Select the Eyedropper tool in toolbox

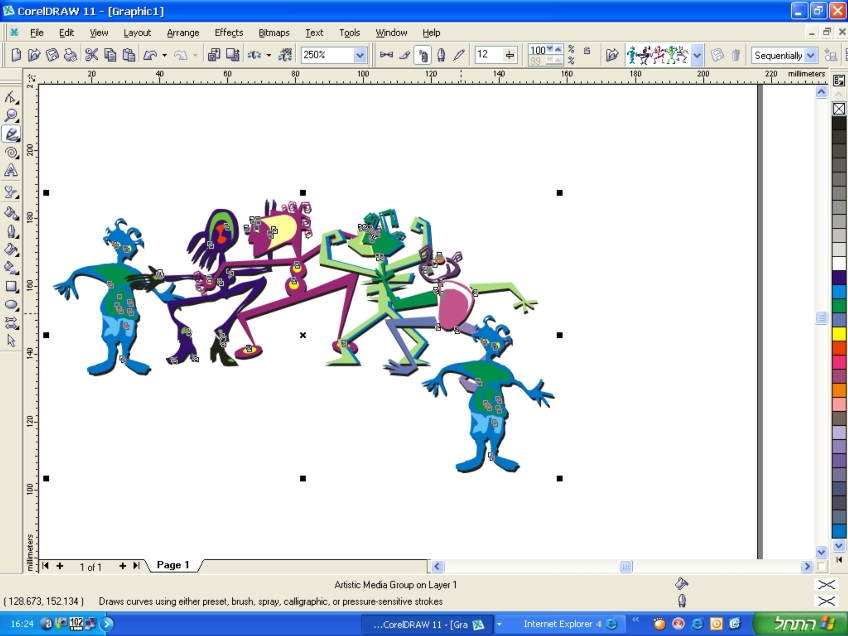pyautogui.click(x=11, y=213)
